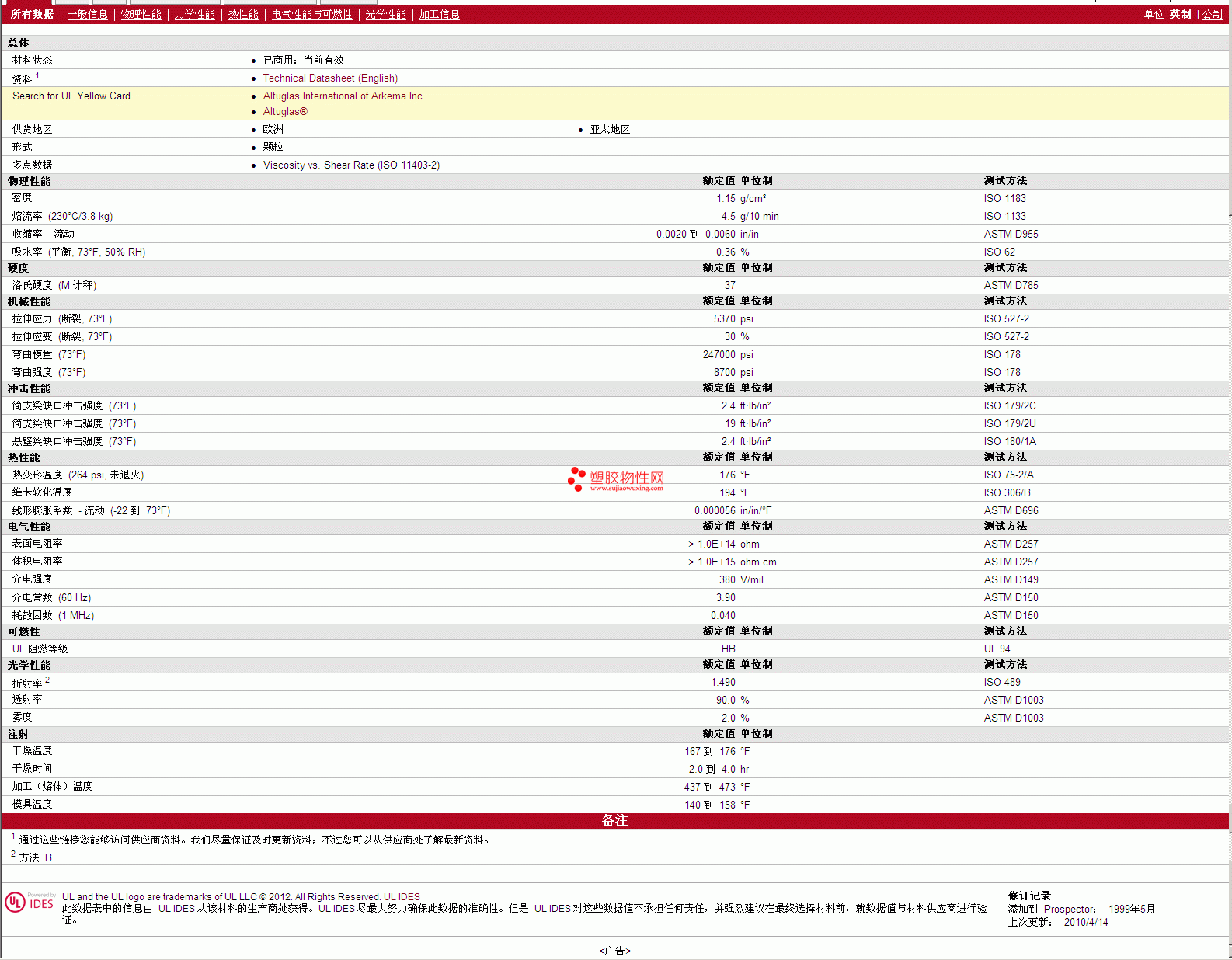Click the '密度' row label
The image size is (1232, 960).
[x=22, y=198]
